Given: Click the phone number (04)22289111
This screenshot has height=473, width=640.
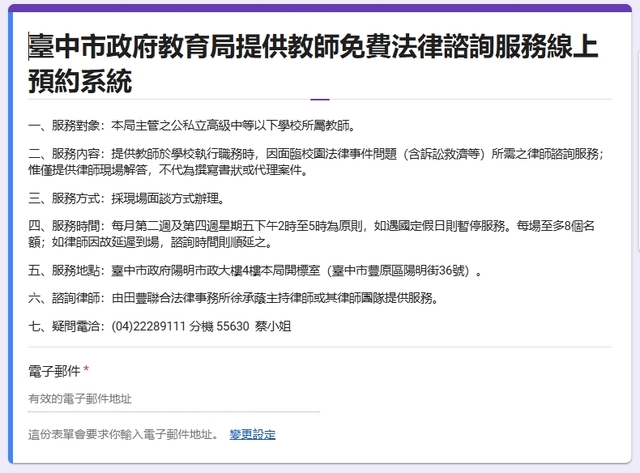Looking at the screenshot, I should pyautogui.click(x=150, y=326).
